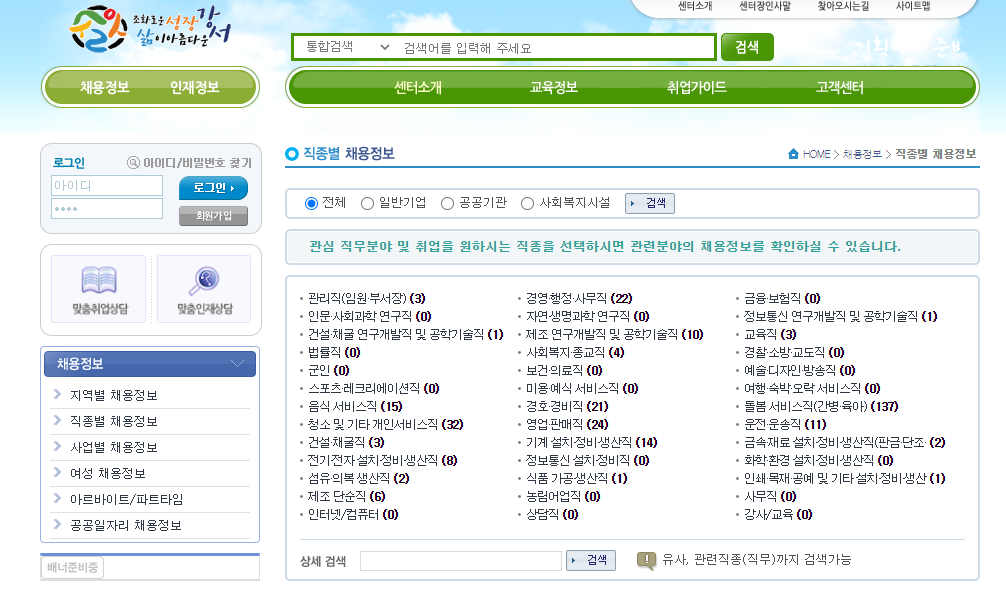Open 사회복지·종교직 (4) category

(575, 353)
